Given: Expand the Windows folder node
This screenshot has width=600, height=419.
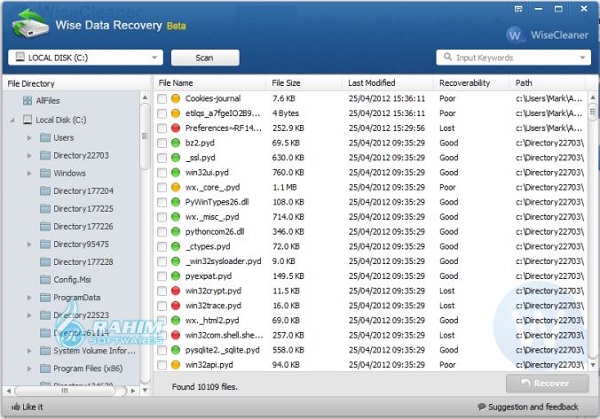Looking at the screenshot, I should [x=29, y=173].
